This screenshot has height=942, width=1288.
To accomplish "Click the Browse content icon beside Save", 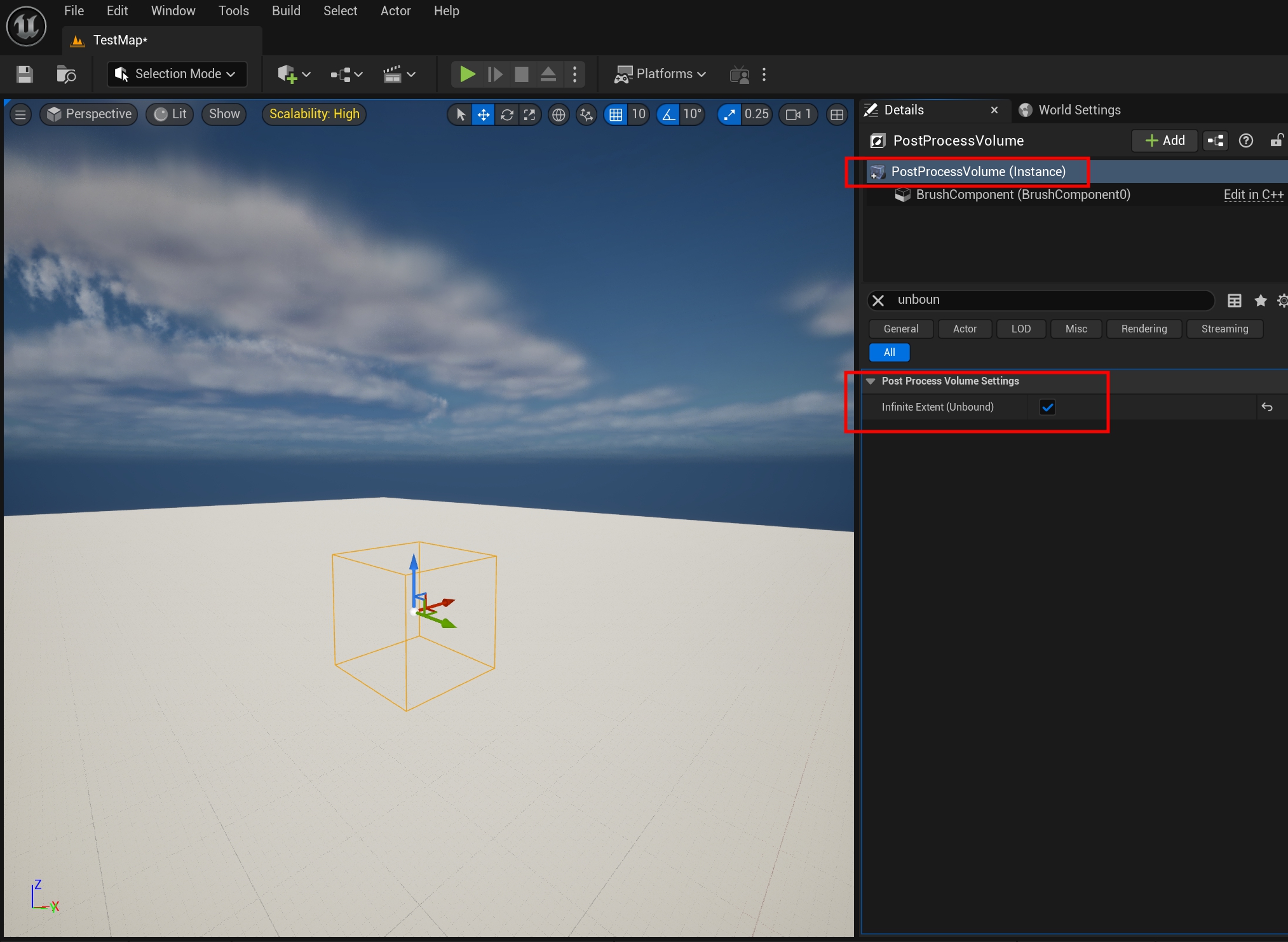I will coord(66,74).
